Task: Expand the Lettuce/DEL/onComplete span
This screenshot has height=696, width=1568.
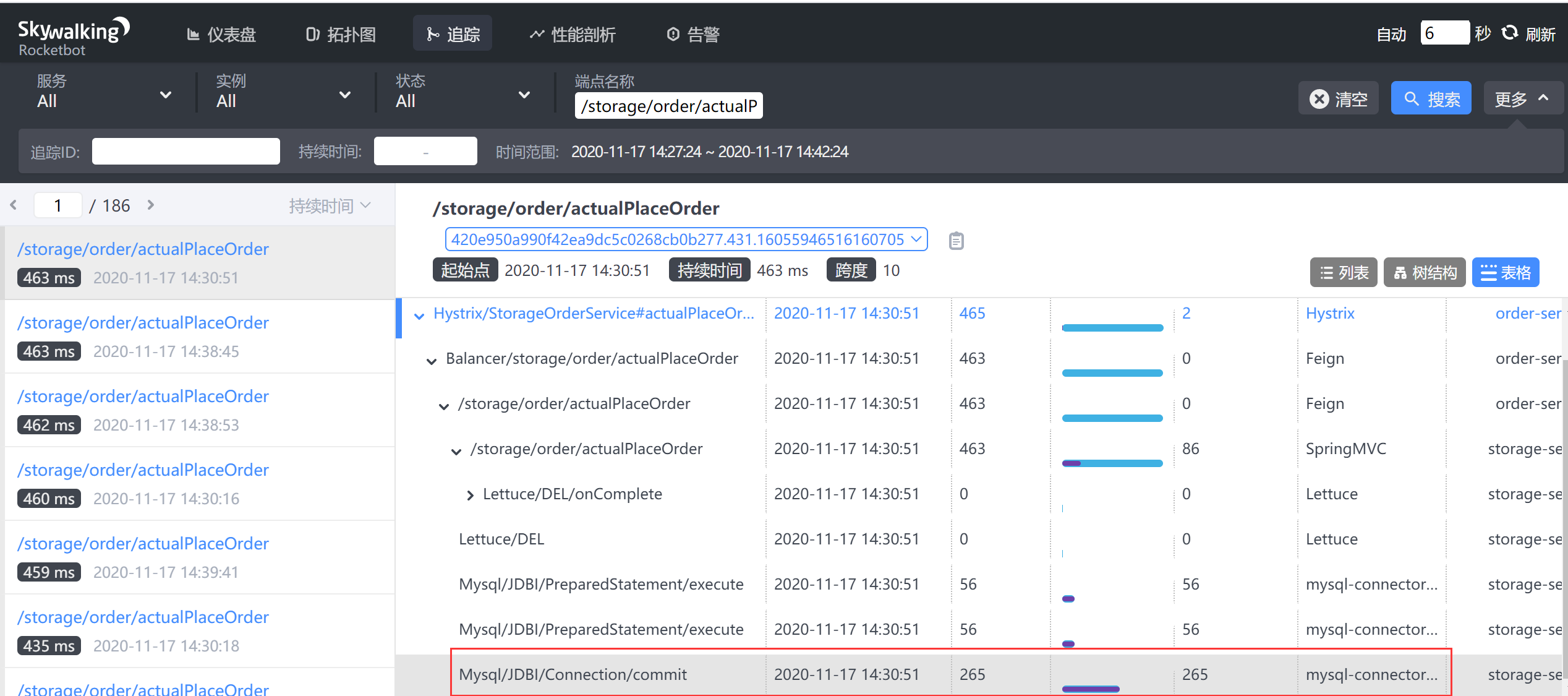Action: pos(470,495)
